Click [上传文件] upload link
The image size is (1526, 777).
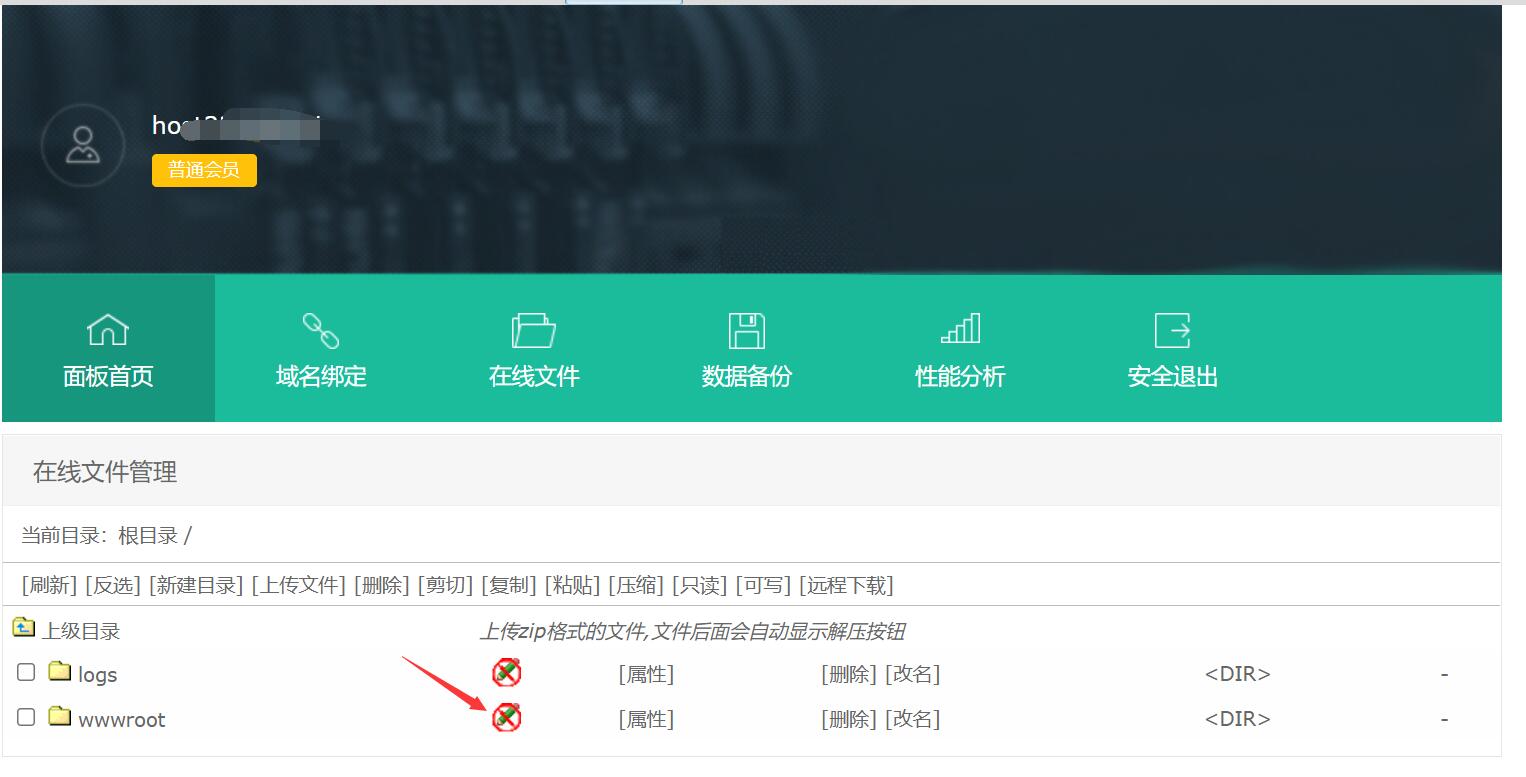point(298,585)
